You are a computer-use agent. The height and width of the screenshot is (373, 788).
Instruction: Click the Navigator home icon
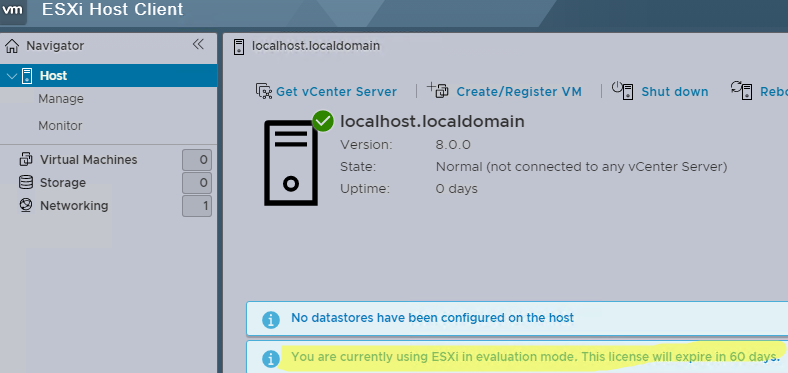coord(12,46)
